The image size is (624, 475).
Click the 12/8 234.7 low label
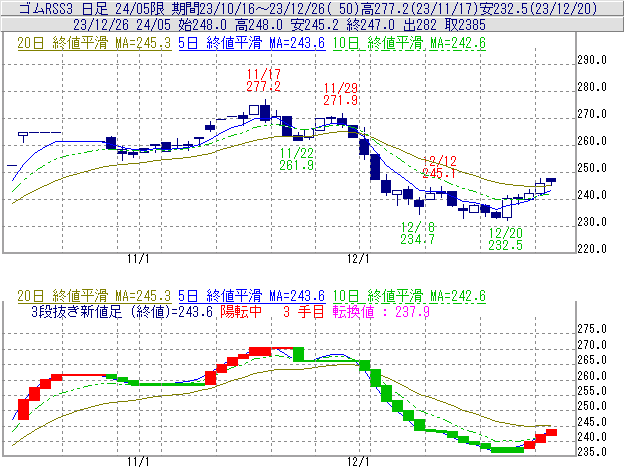417,233
